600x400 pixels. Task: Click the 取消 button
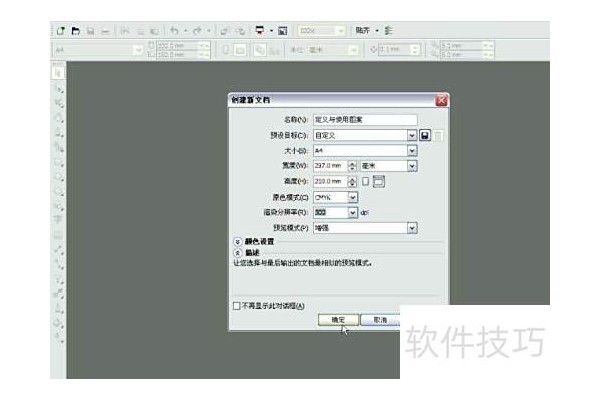380,320
